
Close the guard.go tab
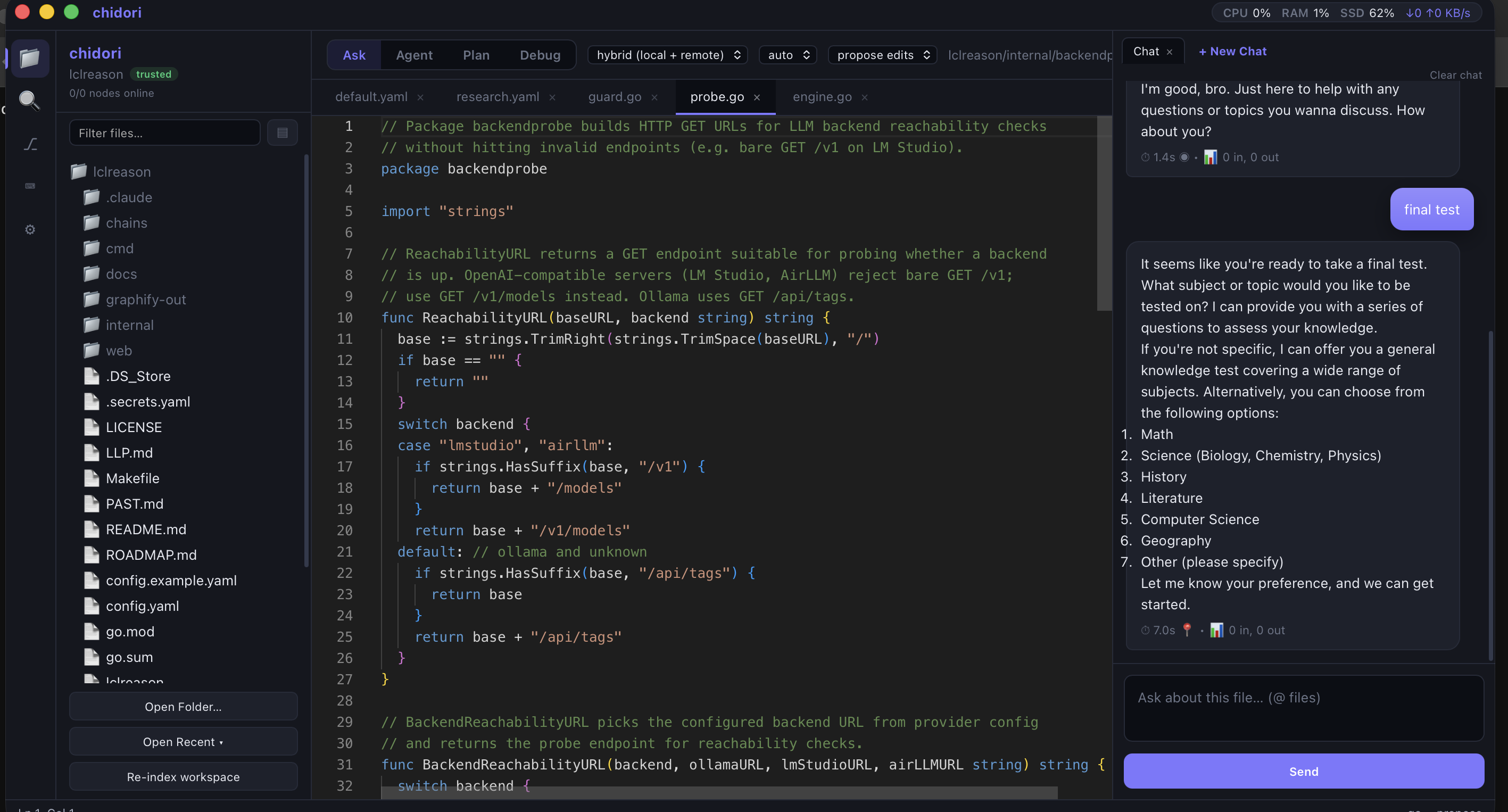[654, 98]
